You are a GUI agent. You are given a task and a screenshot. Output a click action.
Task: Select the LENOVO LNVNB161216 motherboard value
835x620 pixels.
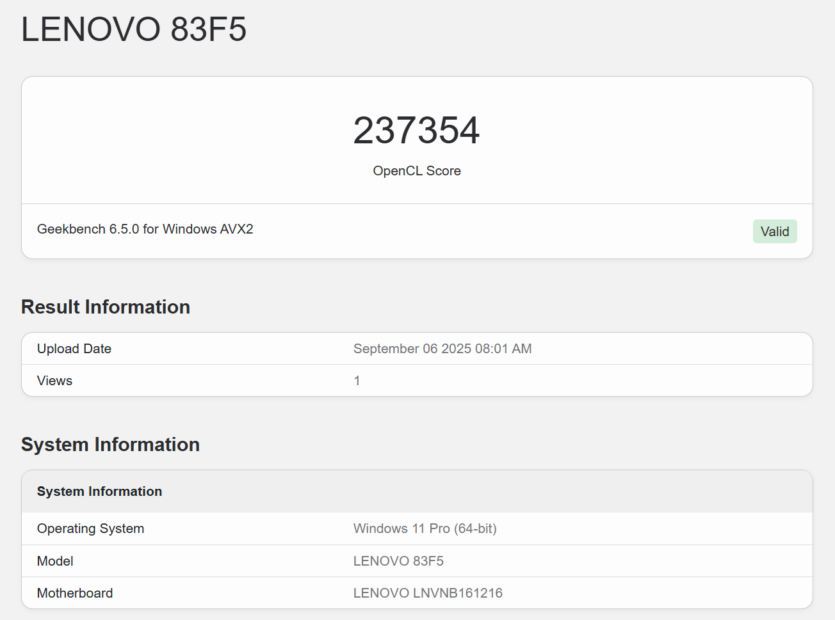[x=428, y=593]
